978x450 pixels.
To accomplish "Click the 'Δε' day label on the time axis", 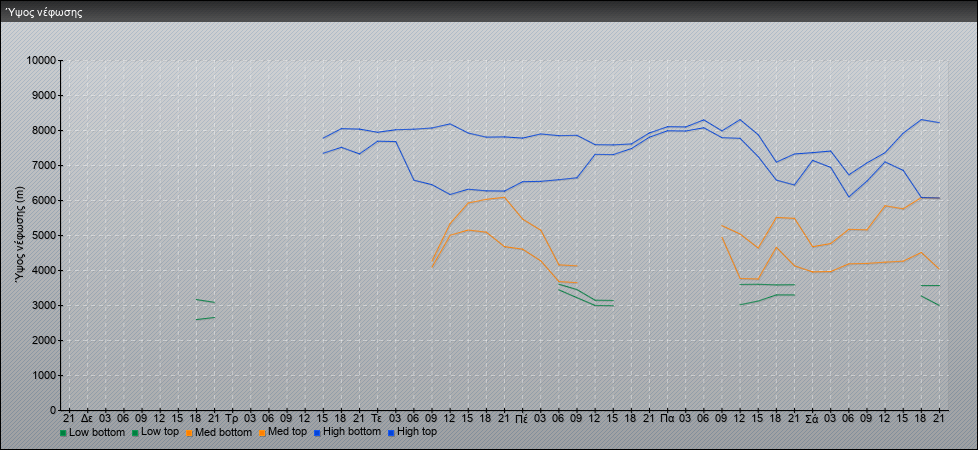I will pyautogui.click(x=87, y=418).
